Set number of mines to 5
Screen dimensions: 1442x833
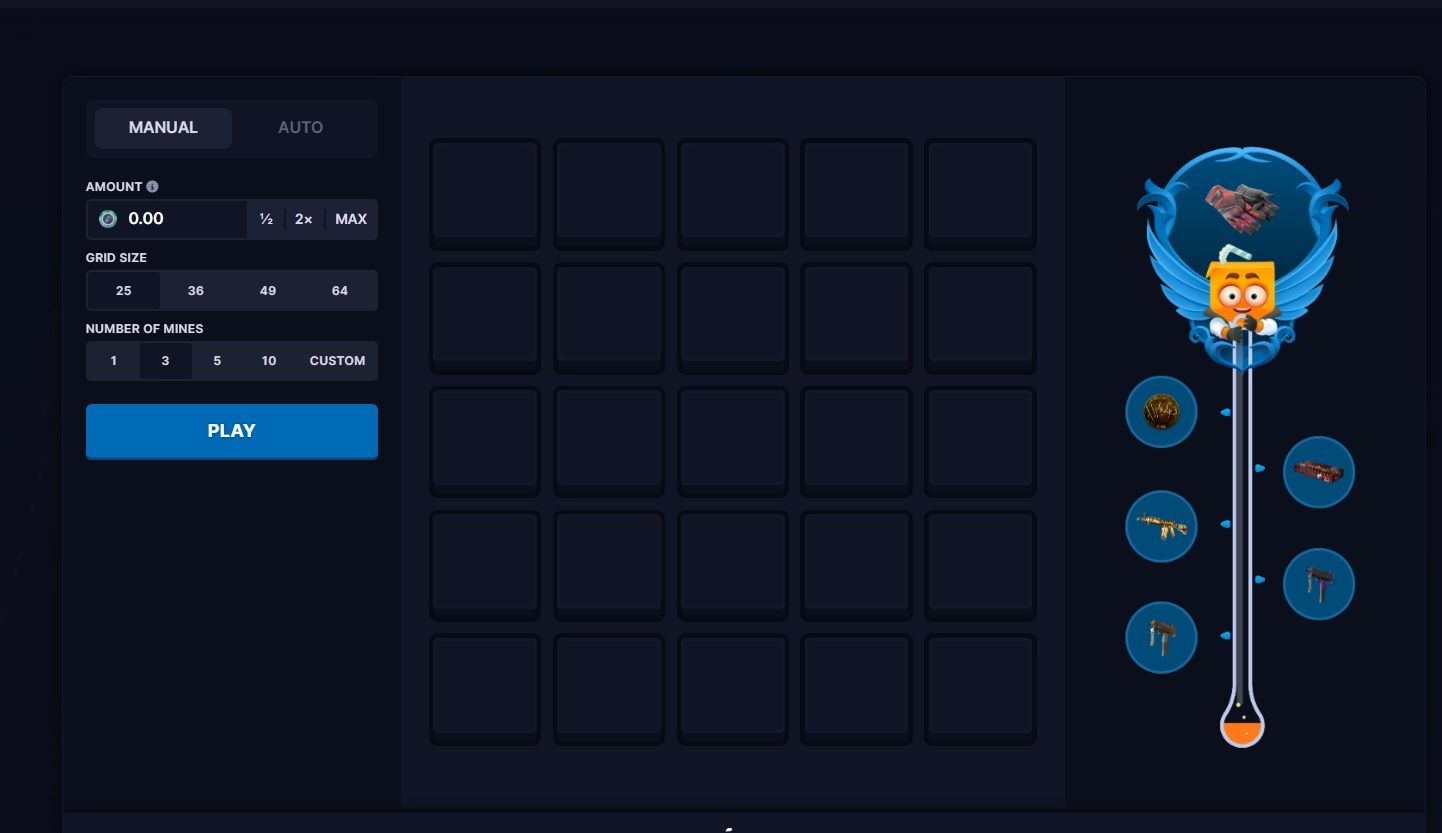217,361
